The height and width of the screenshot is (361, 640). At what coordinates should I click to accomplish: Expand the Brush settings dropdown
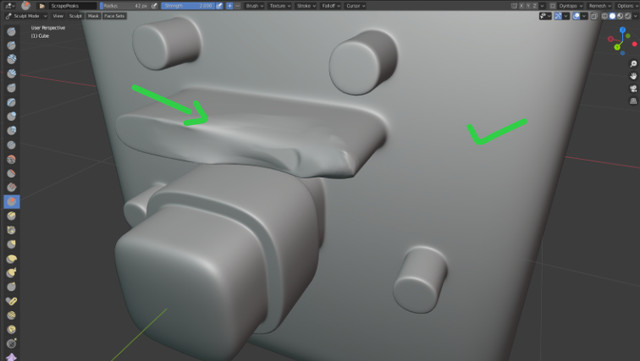click(x=254, y=6)
